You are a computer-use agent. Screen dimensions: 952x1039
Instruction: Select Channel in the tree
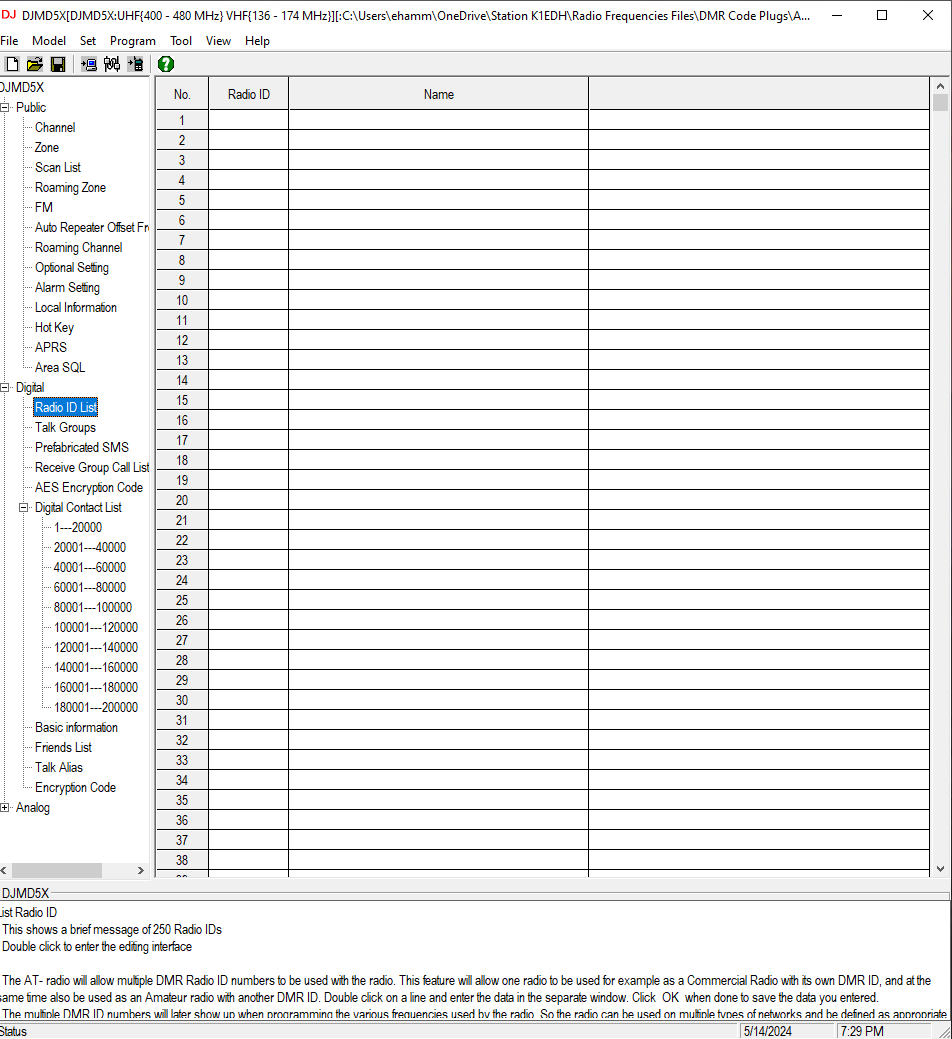click(55, 127)
